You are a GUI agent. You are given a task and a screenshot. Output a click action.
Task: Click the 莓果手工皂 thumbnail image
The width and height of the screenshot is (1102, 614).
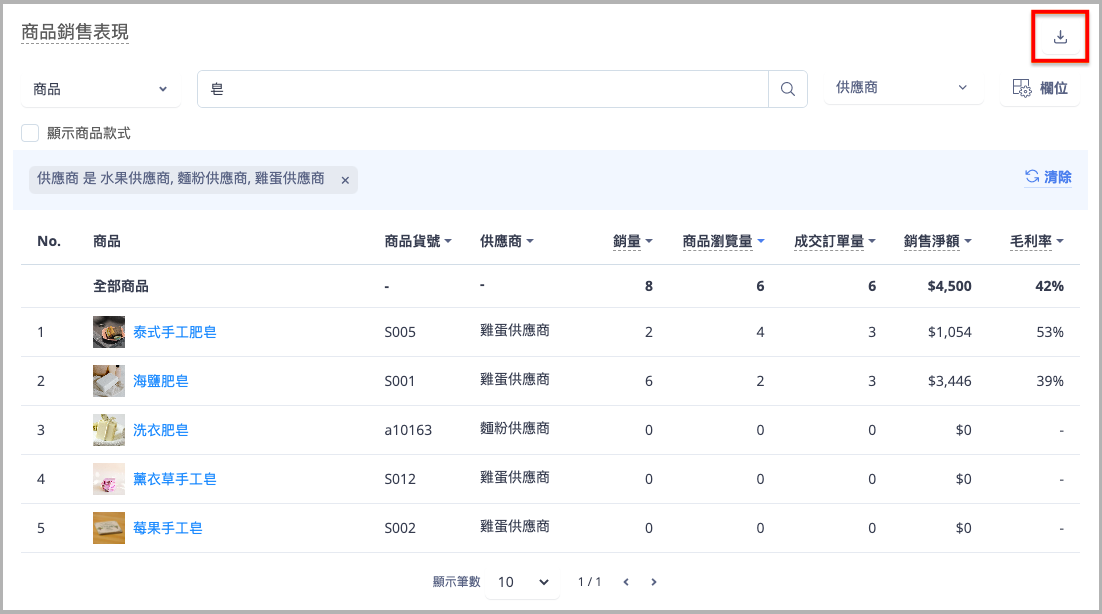pos(109,528)
